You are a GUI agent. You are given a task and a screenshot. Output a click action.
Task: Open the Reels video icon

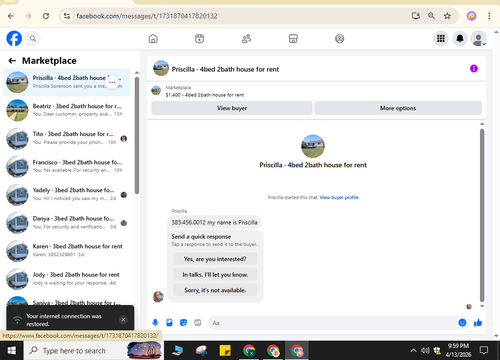pos(199,39)
